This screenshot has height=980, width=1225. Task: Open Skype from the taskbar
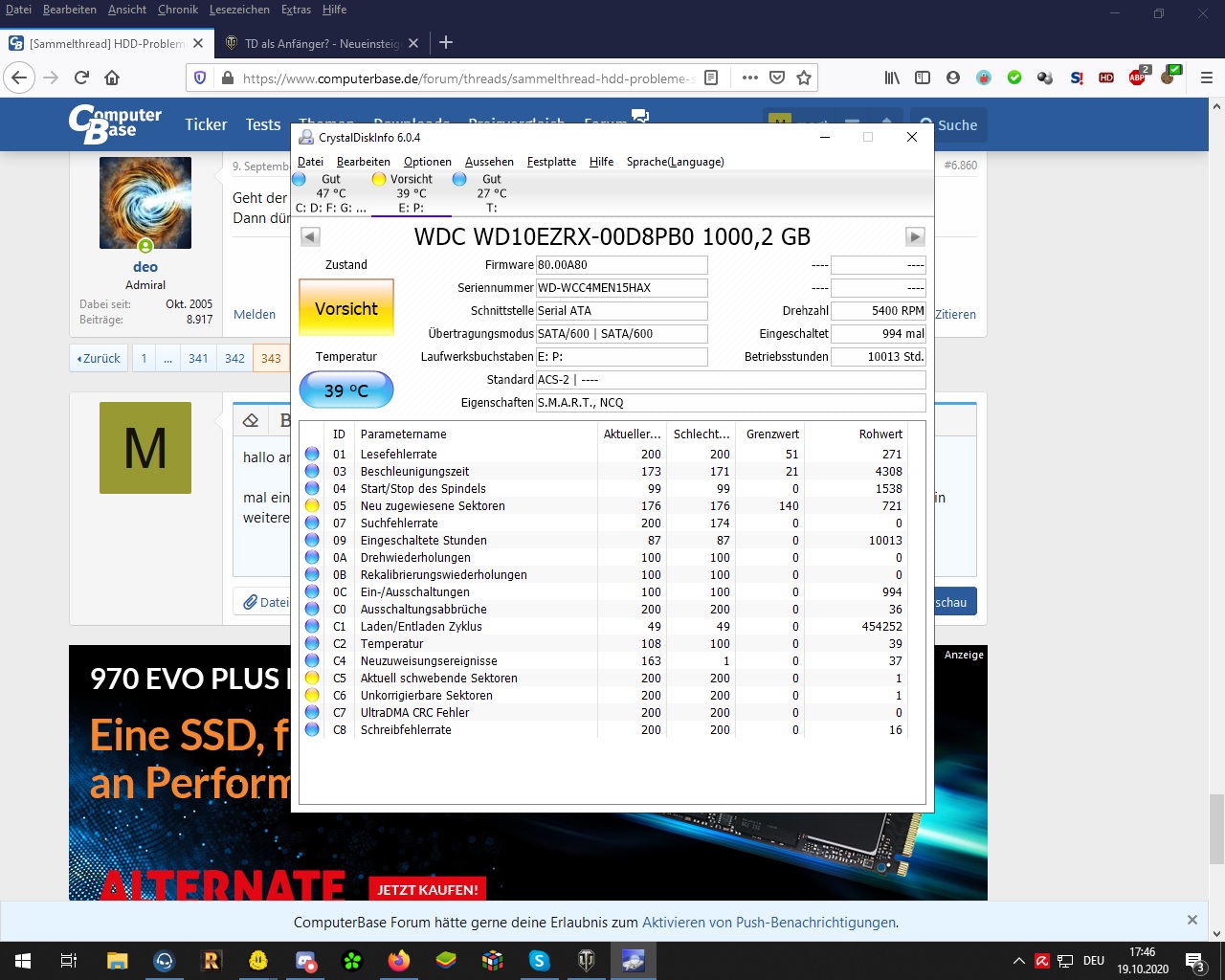click(x=540, y=960)
